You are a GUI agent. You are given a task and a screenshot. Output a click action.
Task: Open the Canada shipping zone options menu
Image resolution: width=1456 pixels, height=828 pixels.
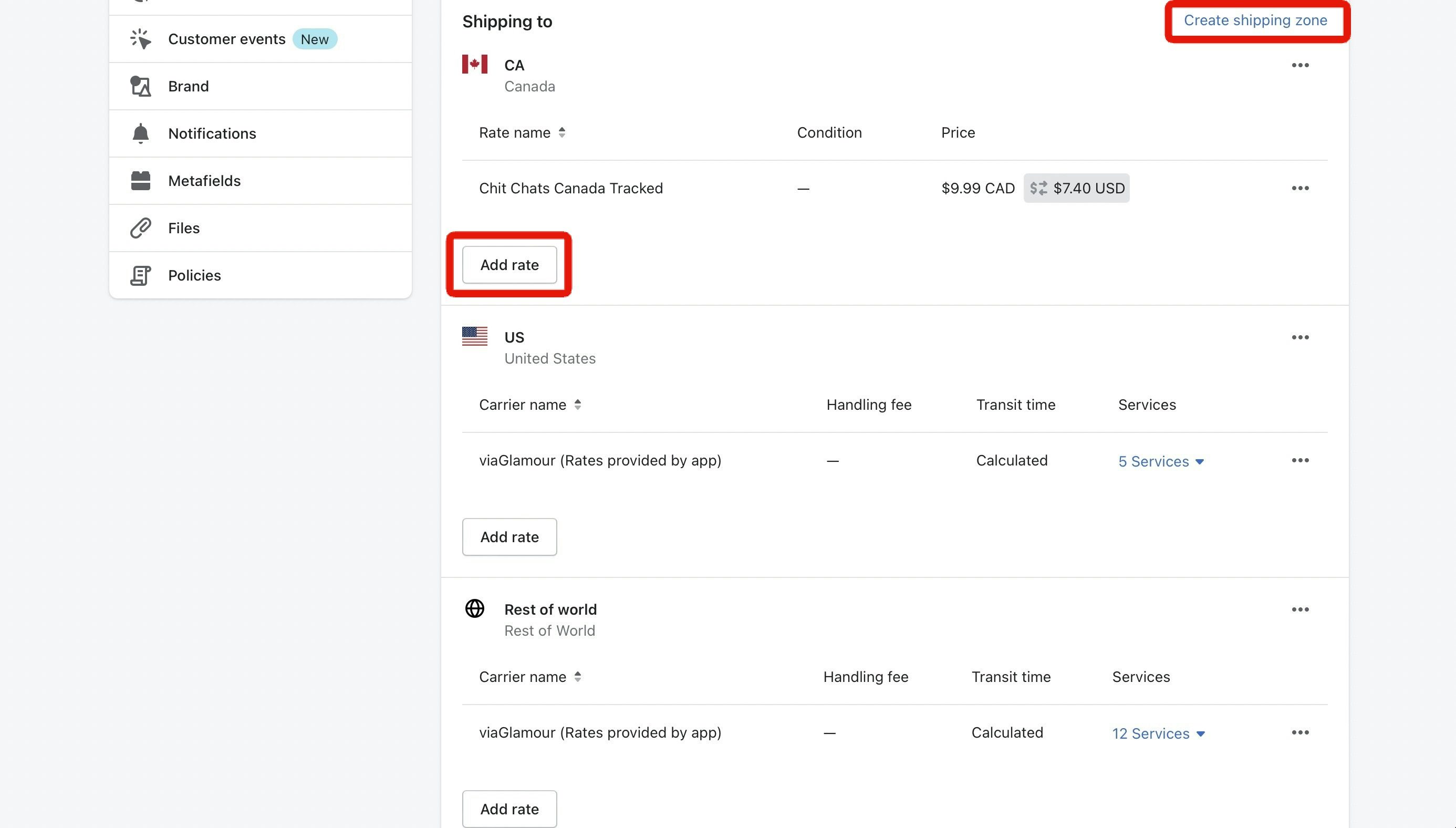point(1300,65)
